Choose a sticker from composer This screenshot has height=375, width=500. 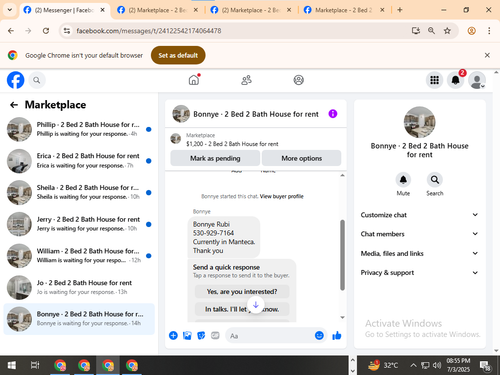click(x=201, y=335)
